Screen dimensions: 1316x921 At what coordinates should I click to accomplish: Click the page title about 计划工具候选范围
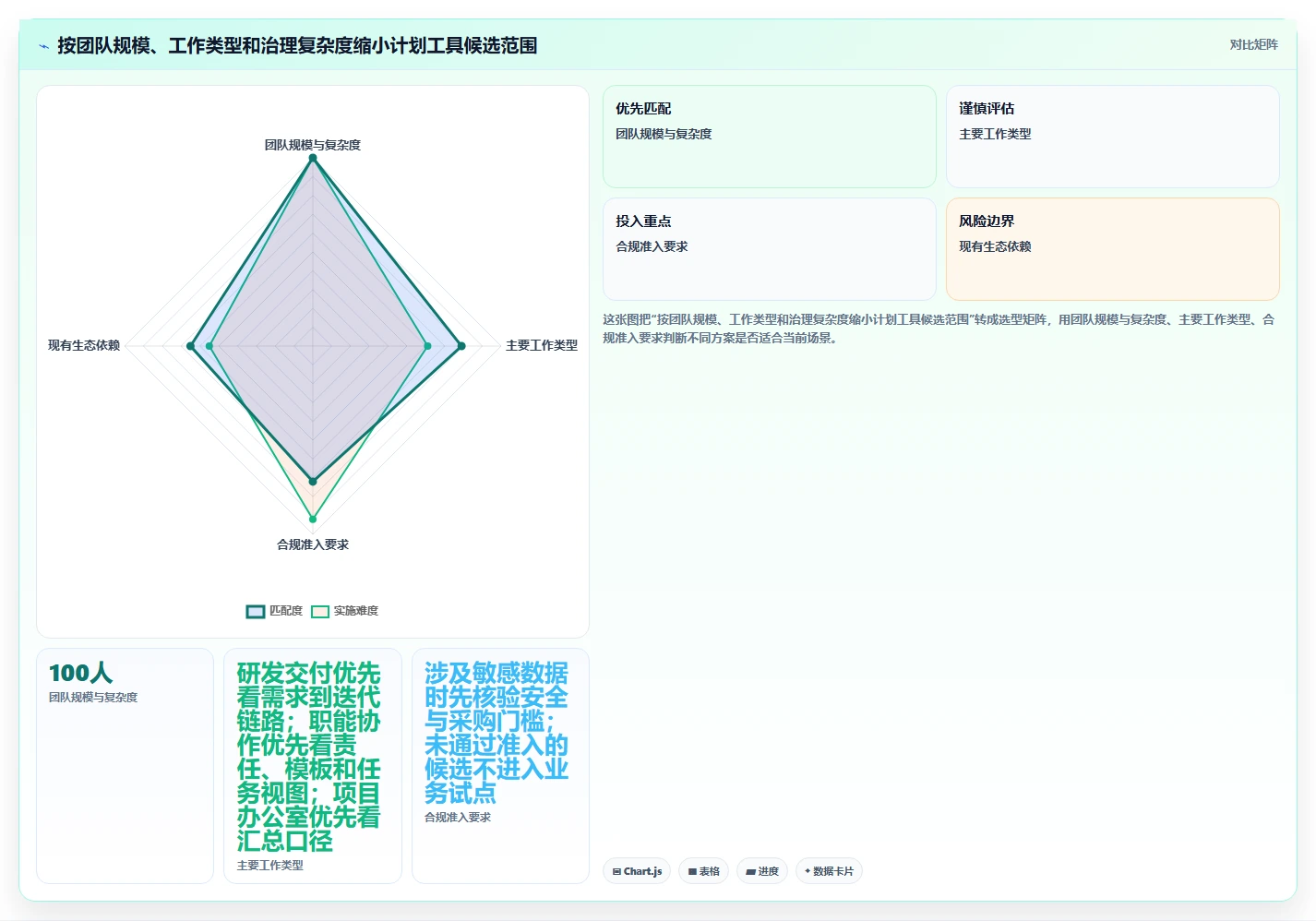point(297,45)
